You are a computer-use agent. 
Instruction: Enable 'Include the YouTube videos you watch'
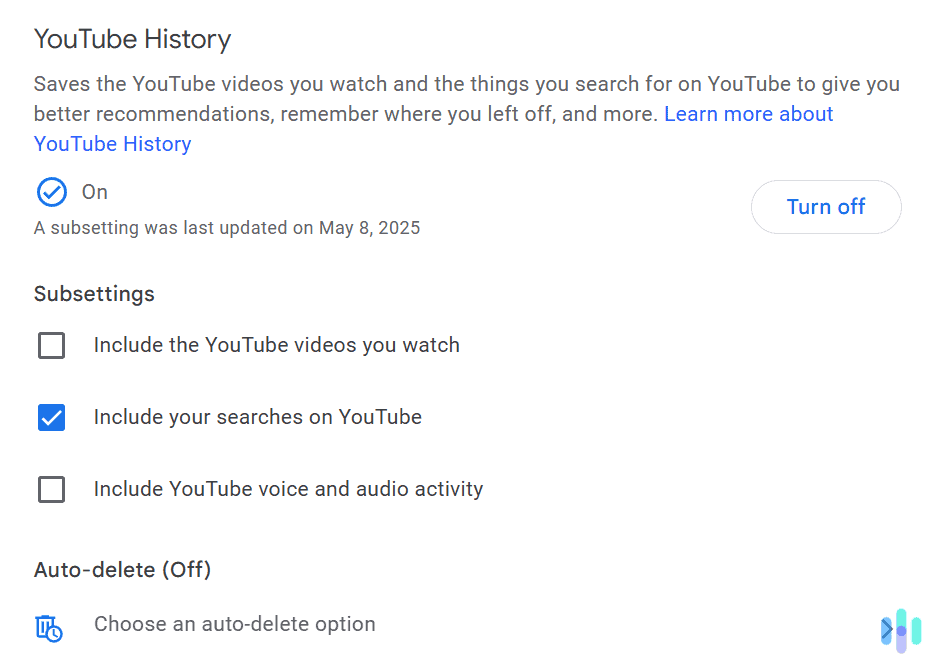point(51,345)
